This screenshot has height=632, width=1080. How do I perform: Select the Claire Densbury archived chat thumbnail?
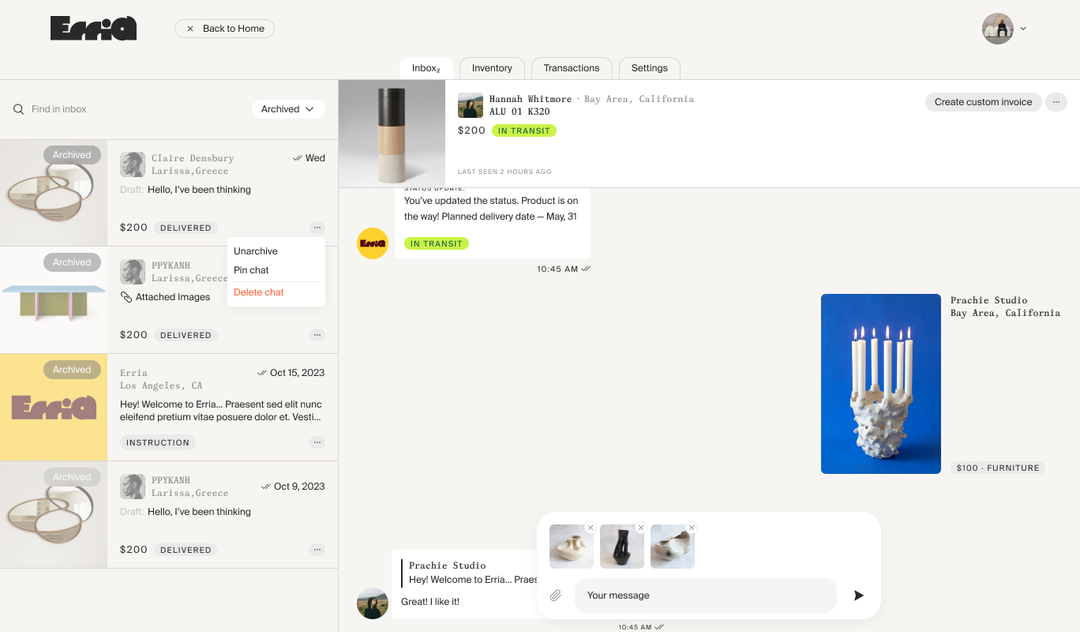pos(54,193)
